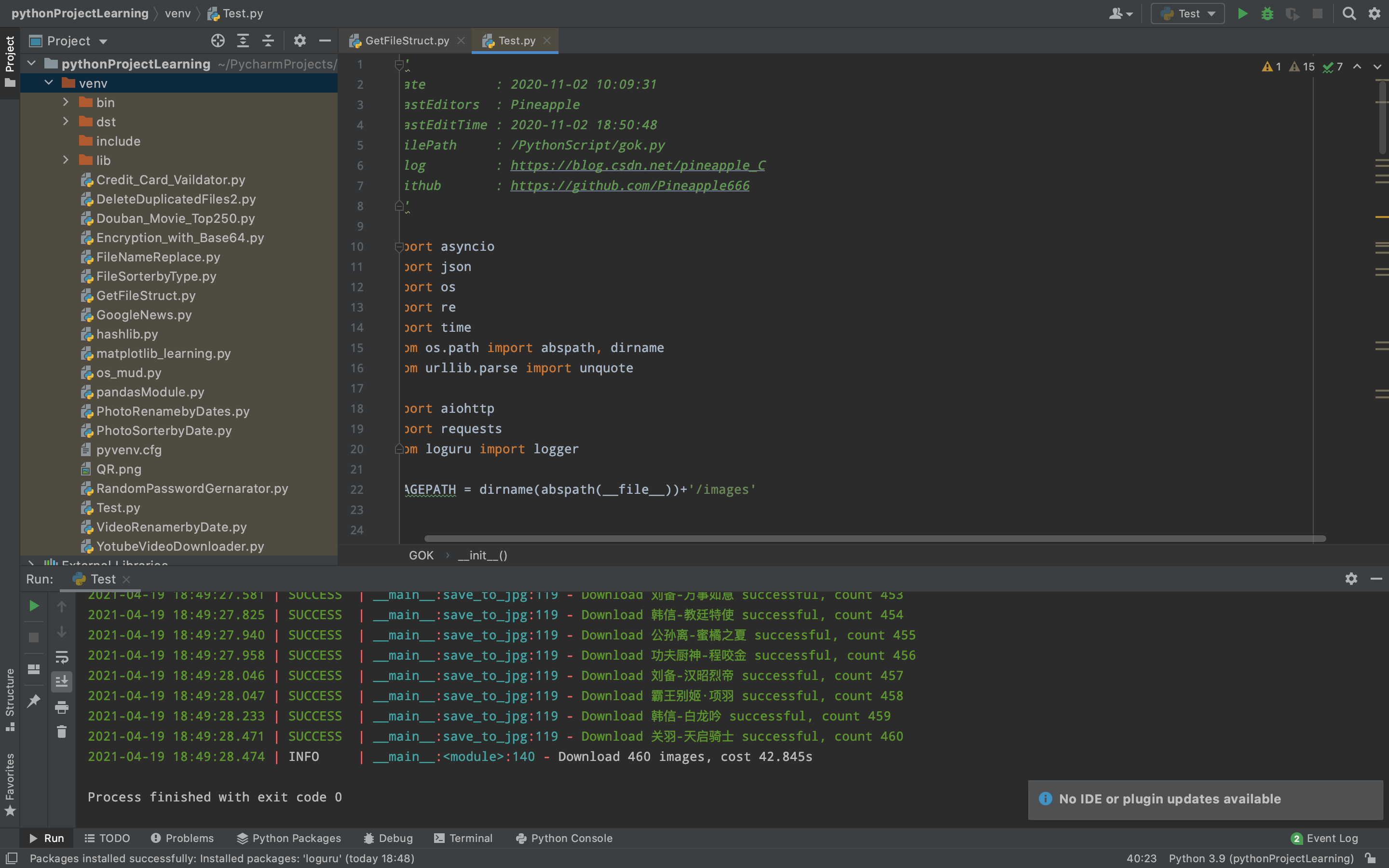This screenshot has width=1389, height=868.
Task: Click the 15 weak warnings indicator
Action: point(1302,67)
